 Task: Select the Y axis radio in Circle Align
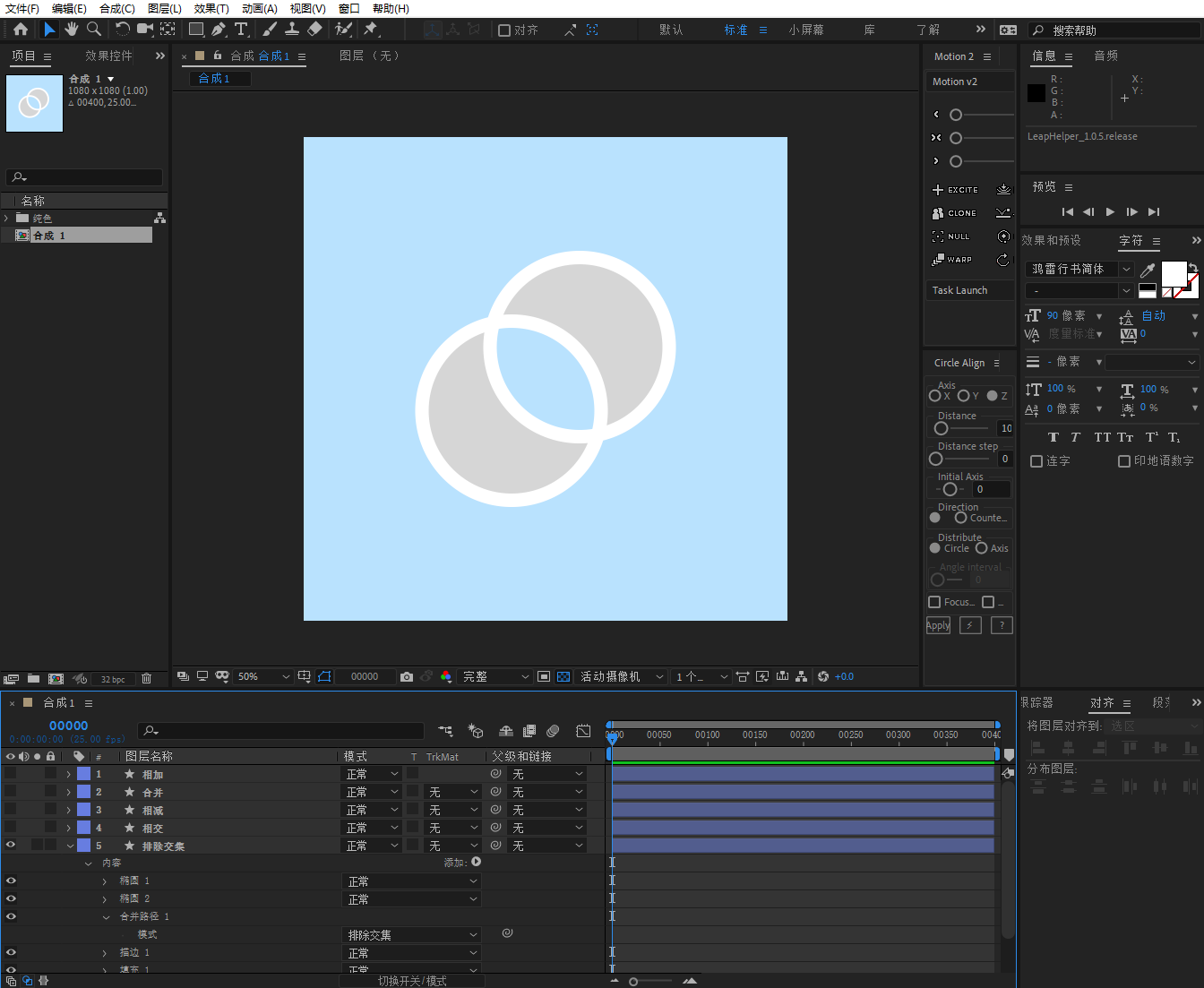tap(963, 396)
